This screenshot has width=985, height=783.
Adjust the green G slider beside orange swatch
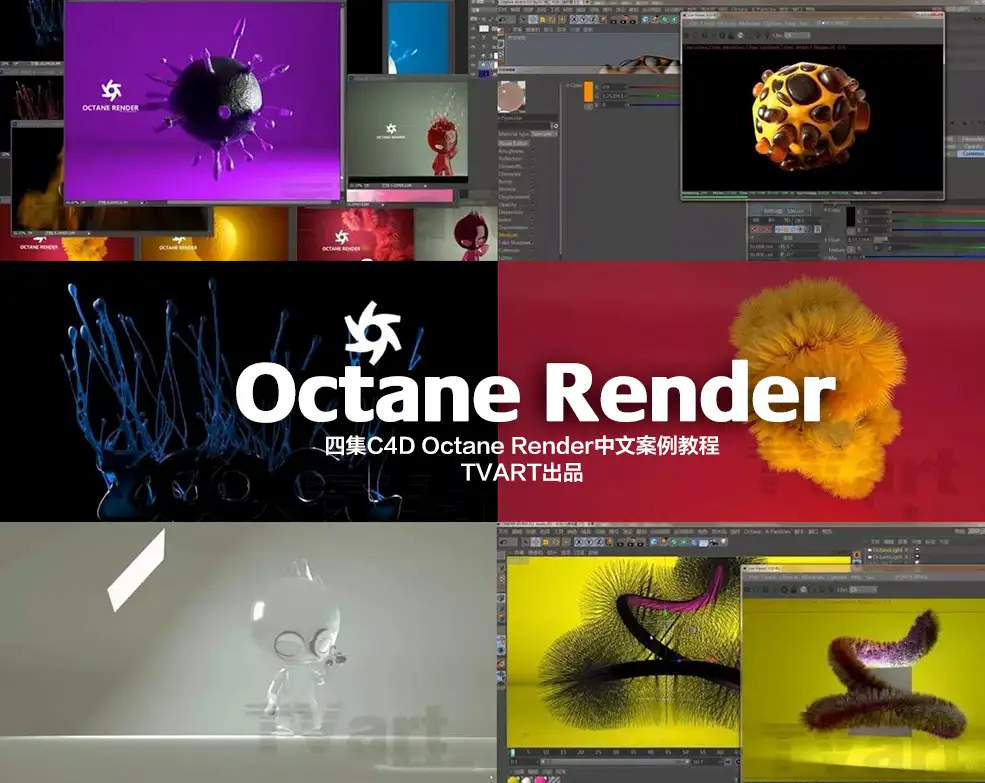655,96
